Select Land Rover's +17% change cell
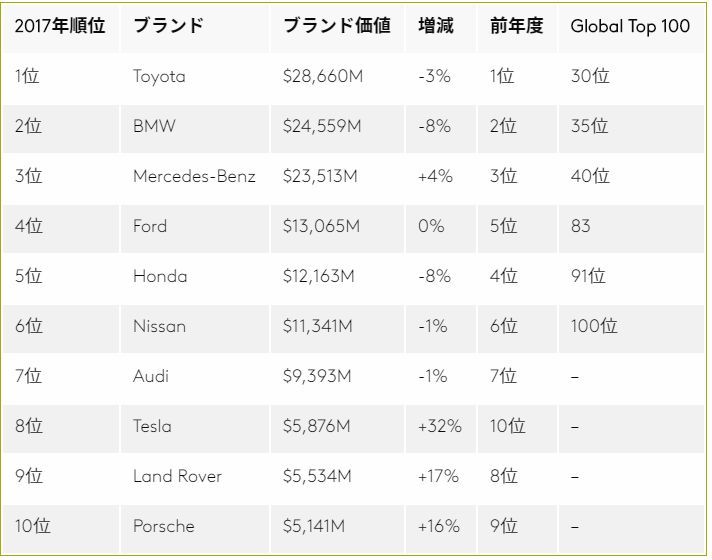The width and height of the screenshot is (712, 560). click(438, 477)
